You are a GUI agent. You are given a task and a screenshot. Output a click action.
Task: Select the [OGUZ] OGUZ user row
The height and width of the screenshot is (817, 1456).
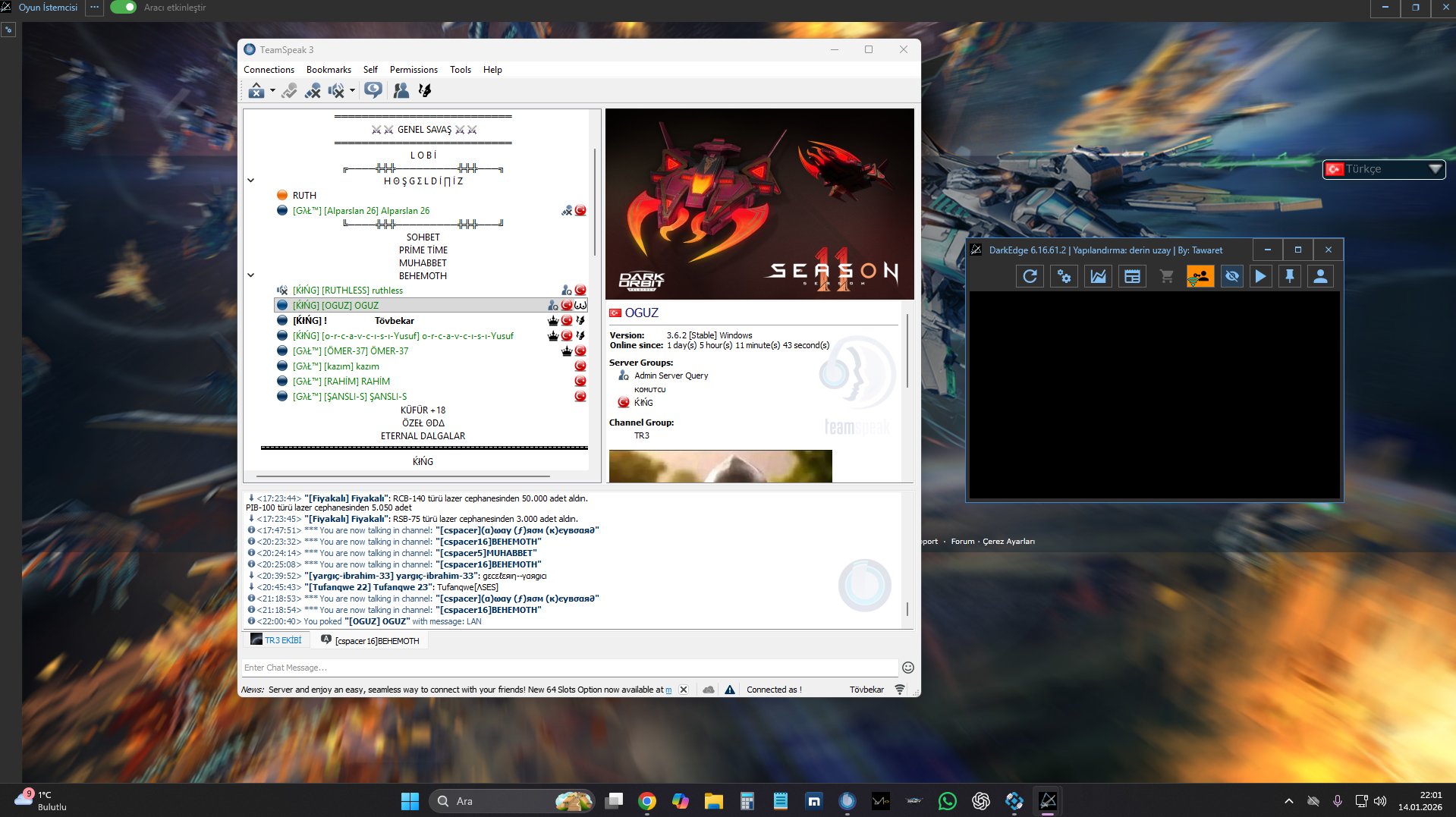430,306
